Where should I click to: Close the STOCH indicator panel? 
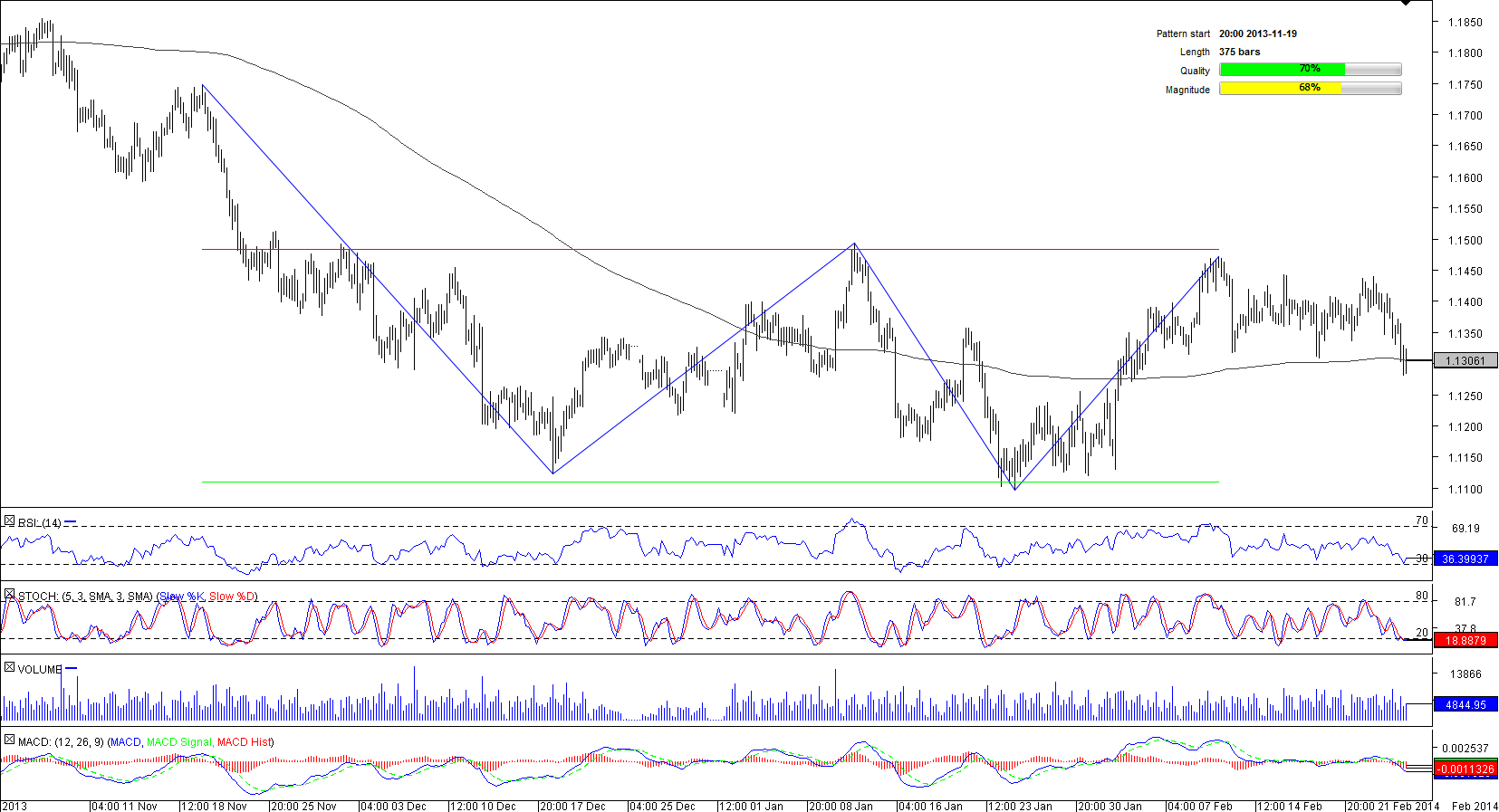pos(9,595)
